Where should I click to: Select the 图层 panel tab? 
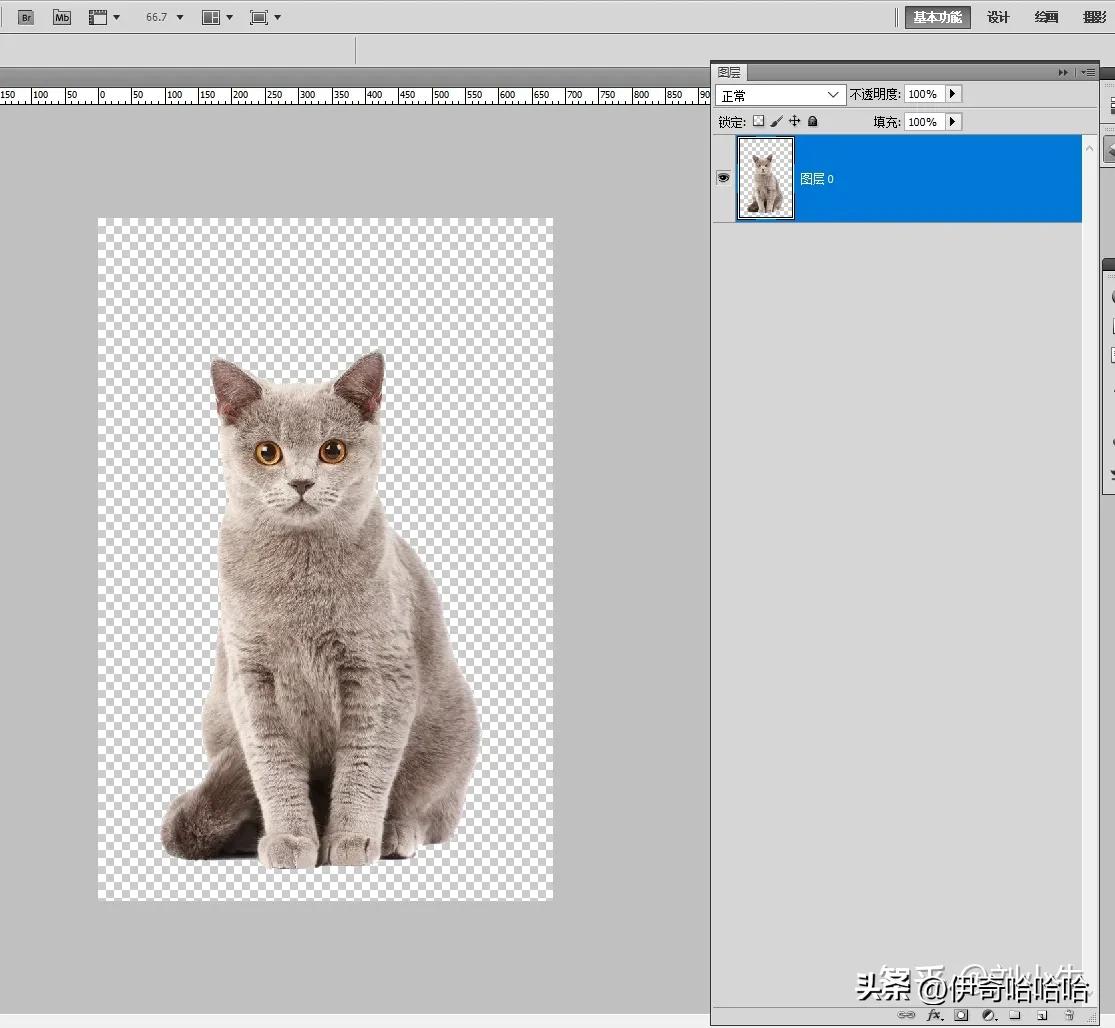pyautogui.click(x=729, y=71)
